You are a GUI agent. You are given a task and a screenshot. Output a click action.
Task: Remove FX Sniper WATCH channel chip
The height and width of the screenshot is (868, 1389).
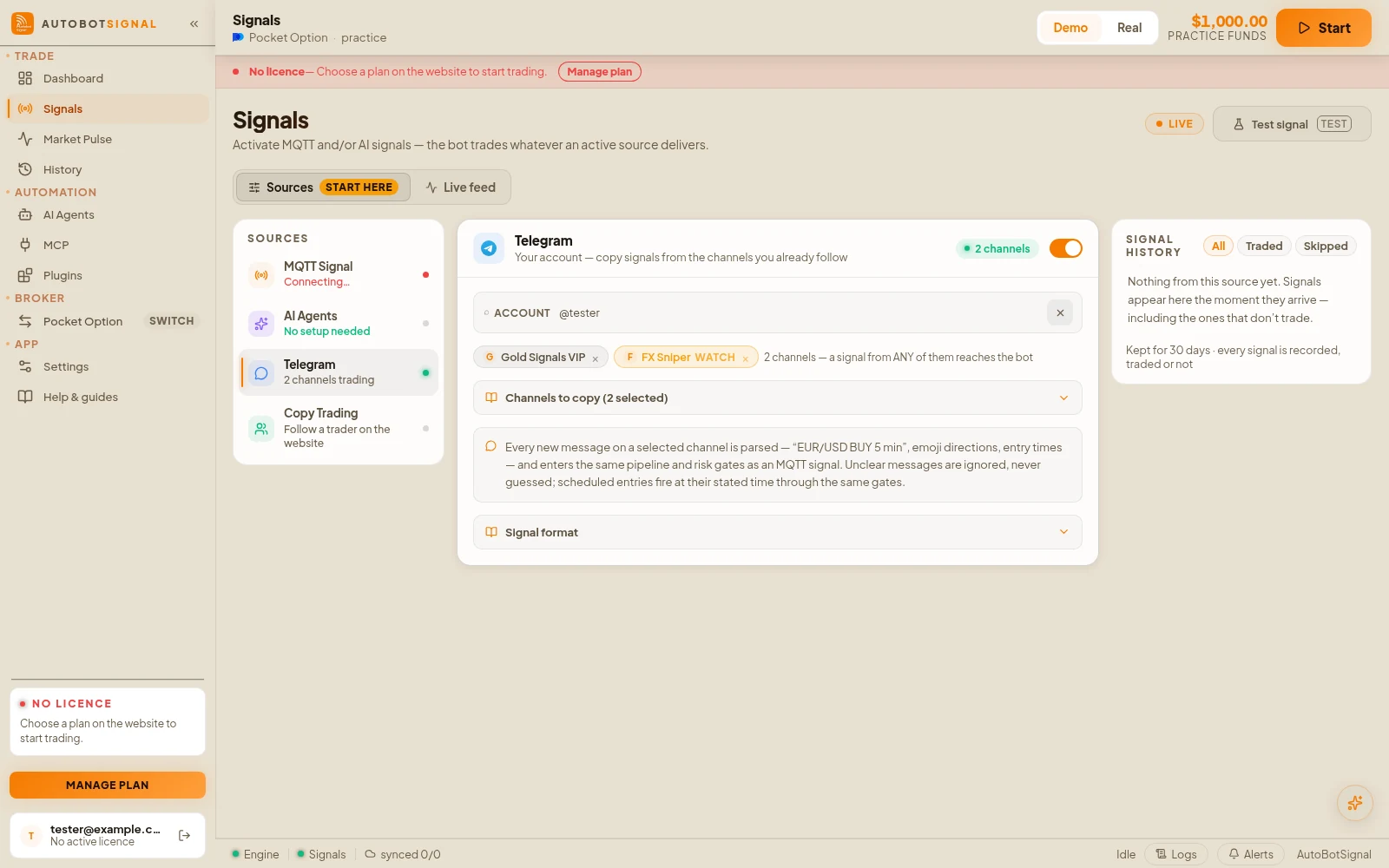point(746,358)
